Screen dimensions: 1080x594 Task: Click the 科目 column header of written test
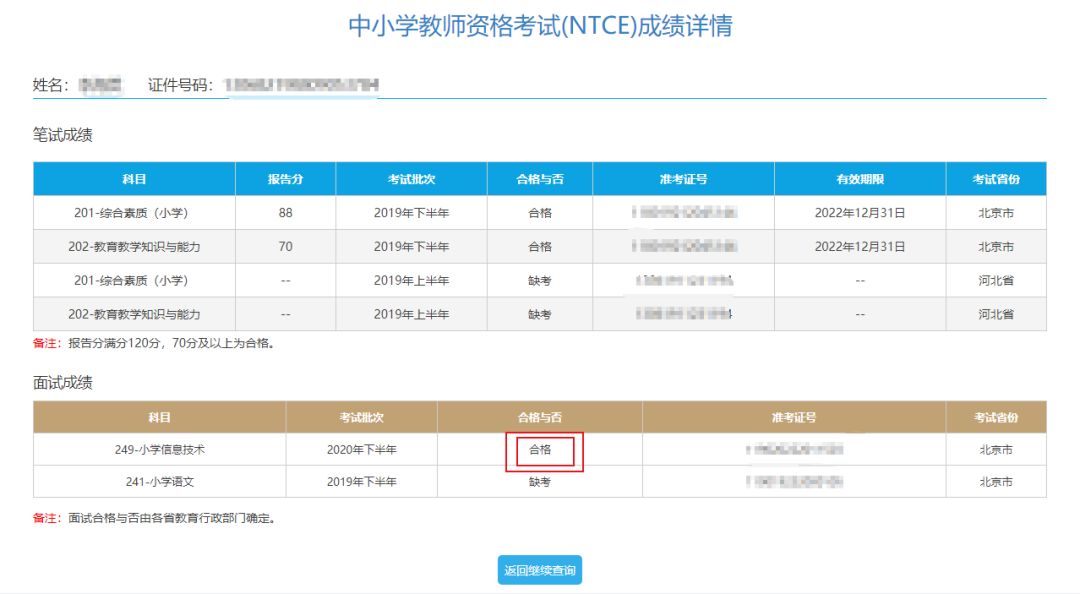[133, 178]
